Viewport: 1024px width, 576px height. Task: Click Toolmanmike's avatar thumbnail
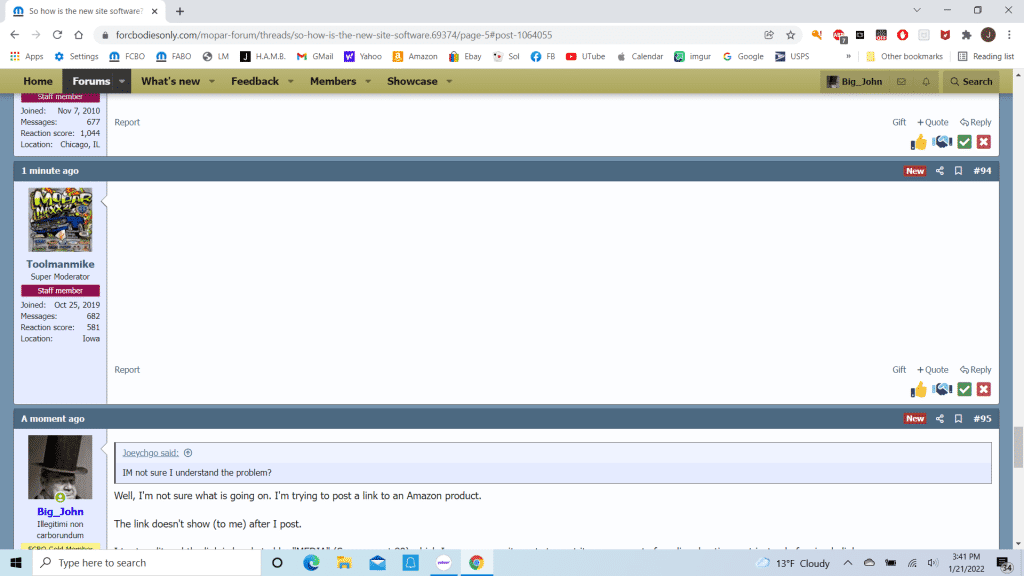60,220
